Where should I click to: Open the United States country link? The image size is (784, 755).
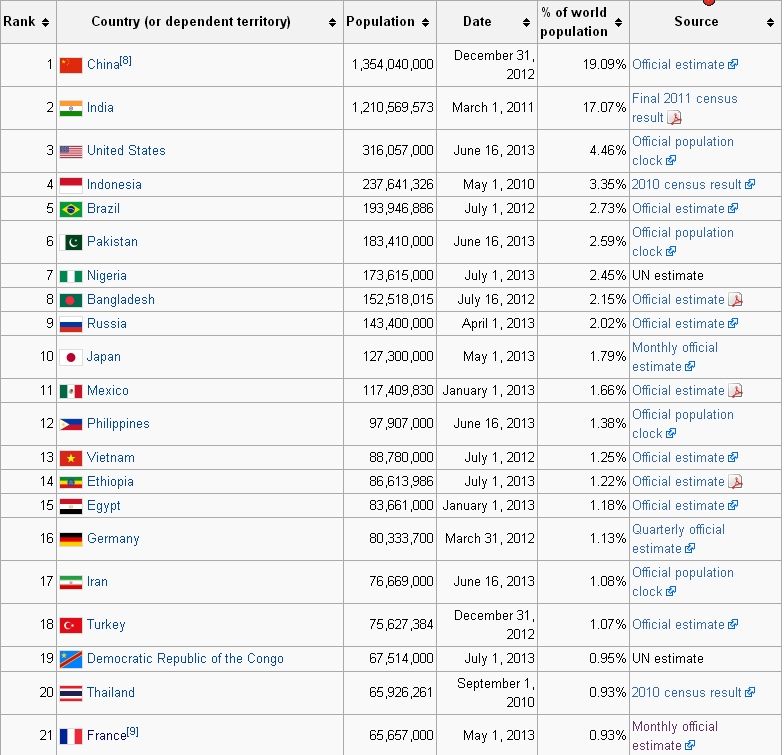126,151
